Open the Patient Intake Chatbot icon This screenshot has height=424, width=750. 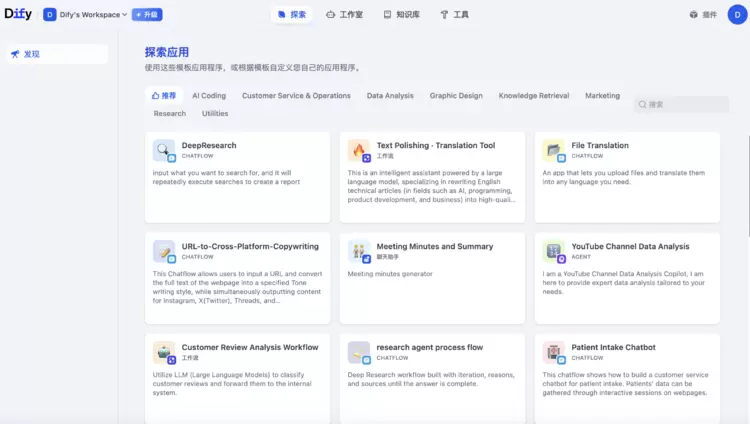click(554, 352)
